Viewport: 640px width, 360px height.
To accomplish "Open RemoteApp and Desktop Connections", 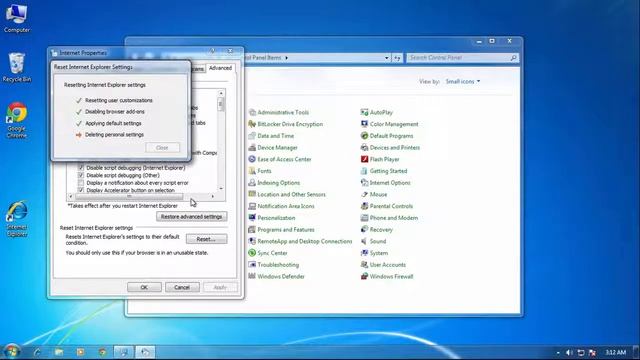I will point(300,242).
